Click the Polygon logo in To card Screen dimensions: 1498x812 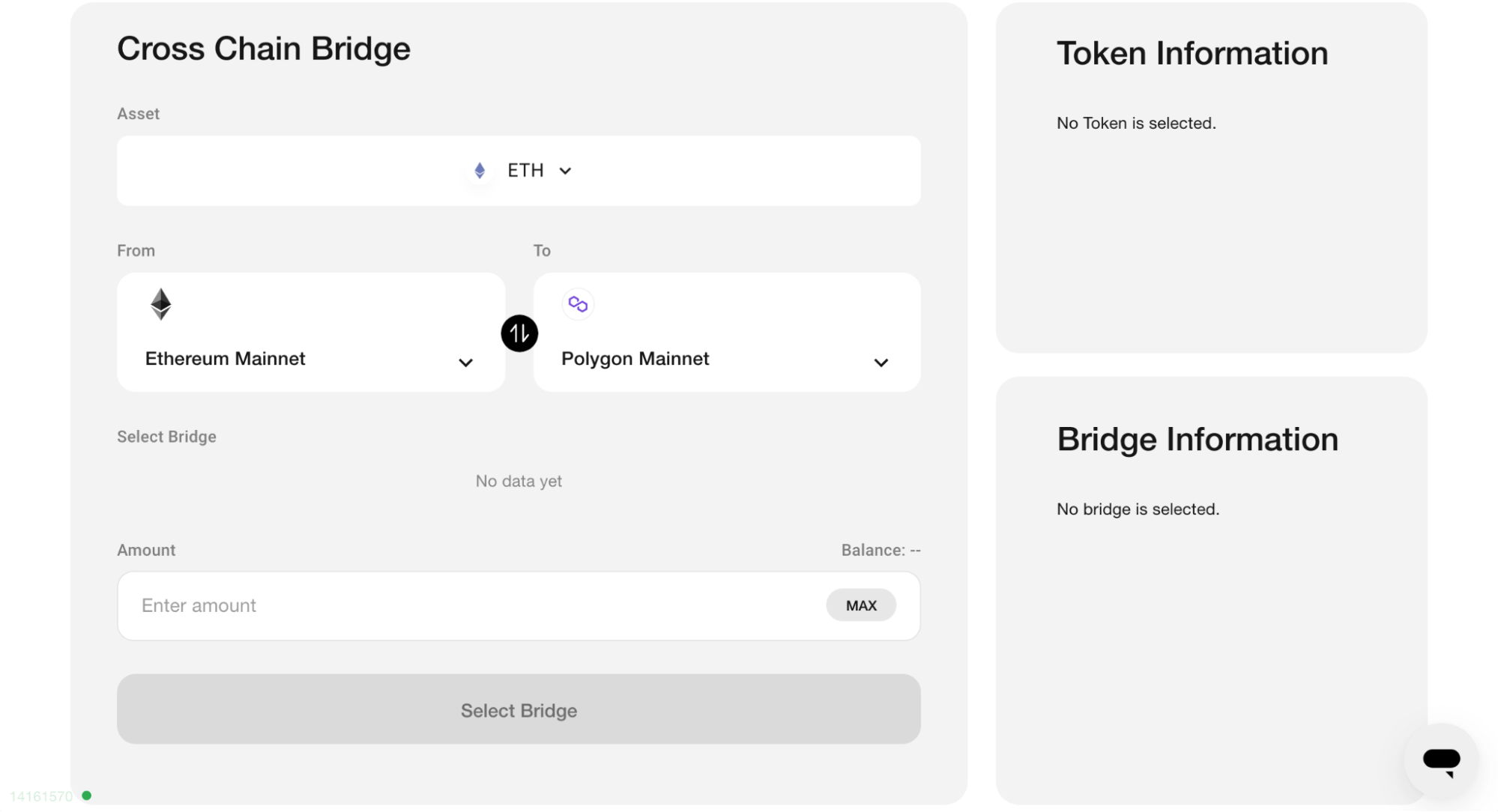coord(578,304)
